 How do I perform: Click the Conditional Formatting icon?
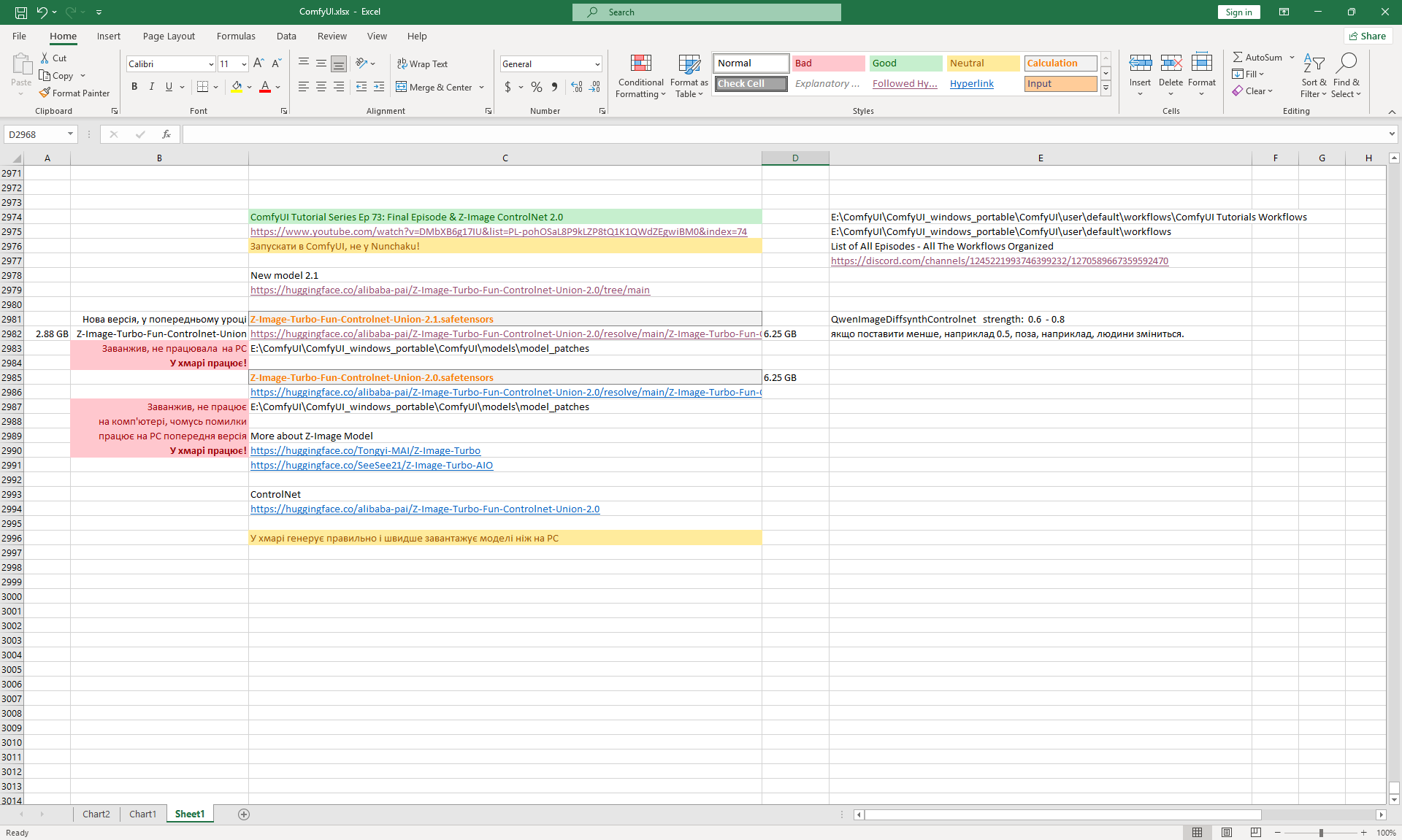click(x=640, y=64)
